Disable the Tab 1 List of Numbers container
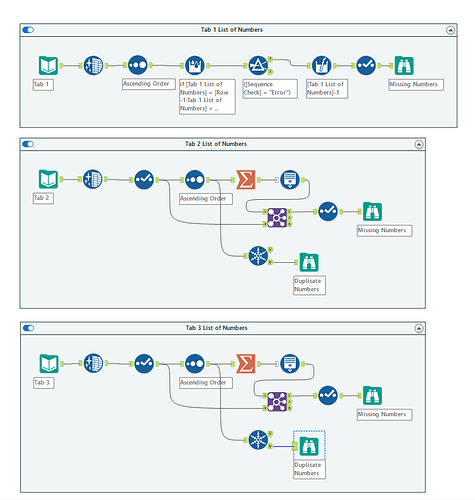The width and height of the screenshot is (475, 500). coord(28,30)
